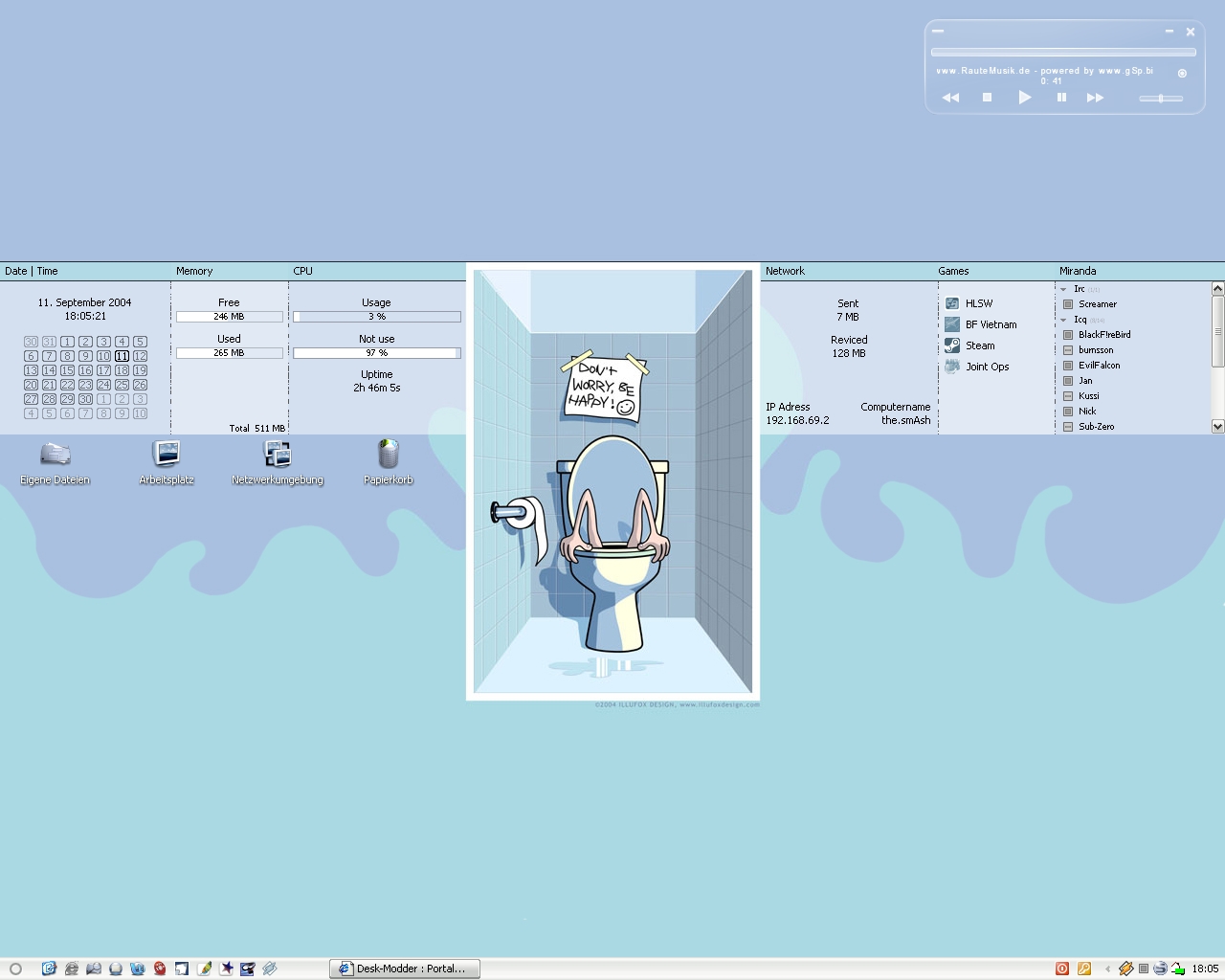
Task: Click the player's volume slider
Action: click(1161, 98)
